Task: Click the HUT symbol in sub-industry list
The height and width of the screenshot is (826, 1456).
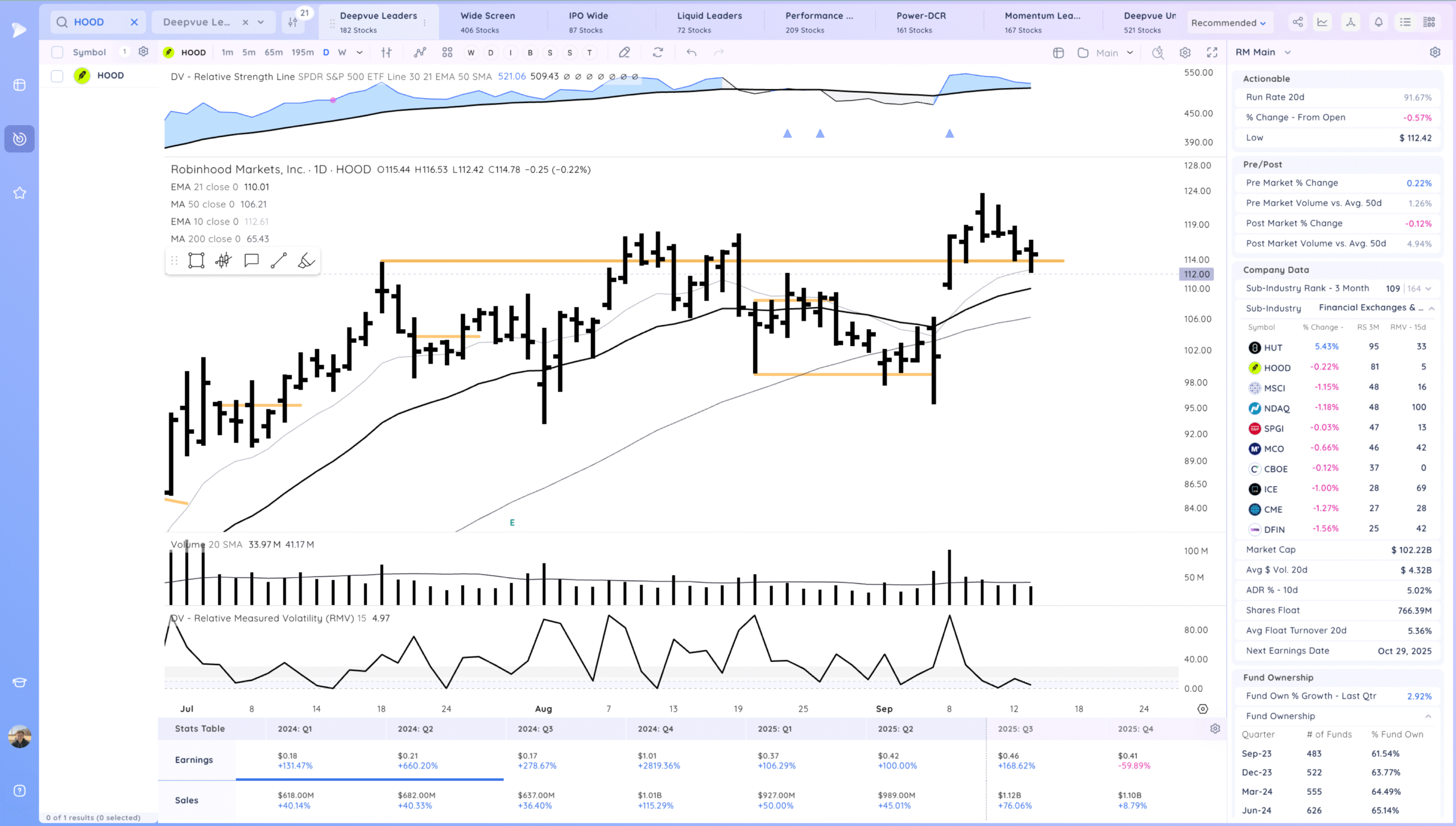Action: (x=1273, y=347)
